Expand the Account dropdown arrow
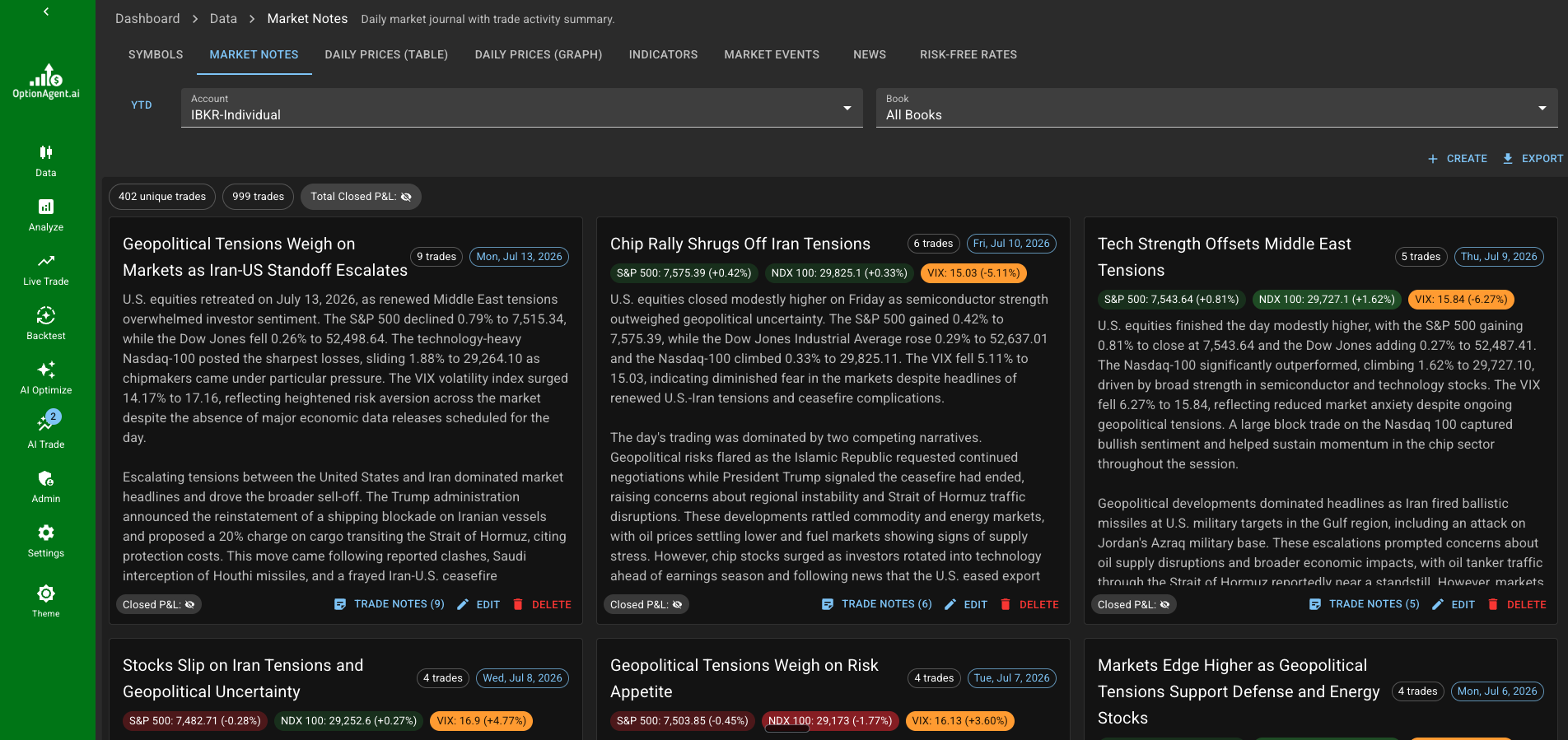Image resolution: width=1568 pixels, height=740 pixels. coord(847,108)
